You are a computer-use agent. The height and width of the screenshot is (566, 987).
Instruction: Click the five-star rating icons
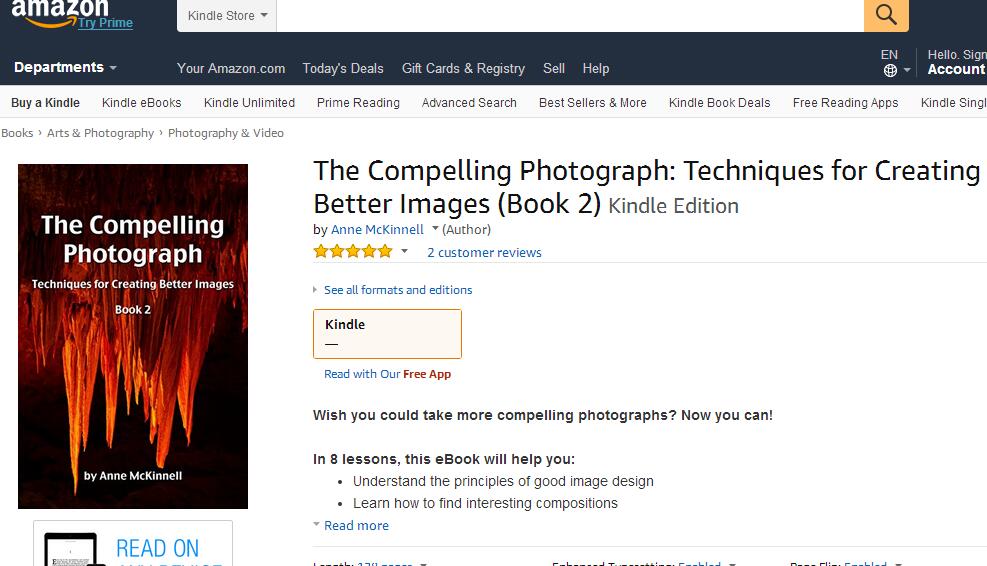tap(353, 252)
